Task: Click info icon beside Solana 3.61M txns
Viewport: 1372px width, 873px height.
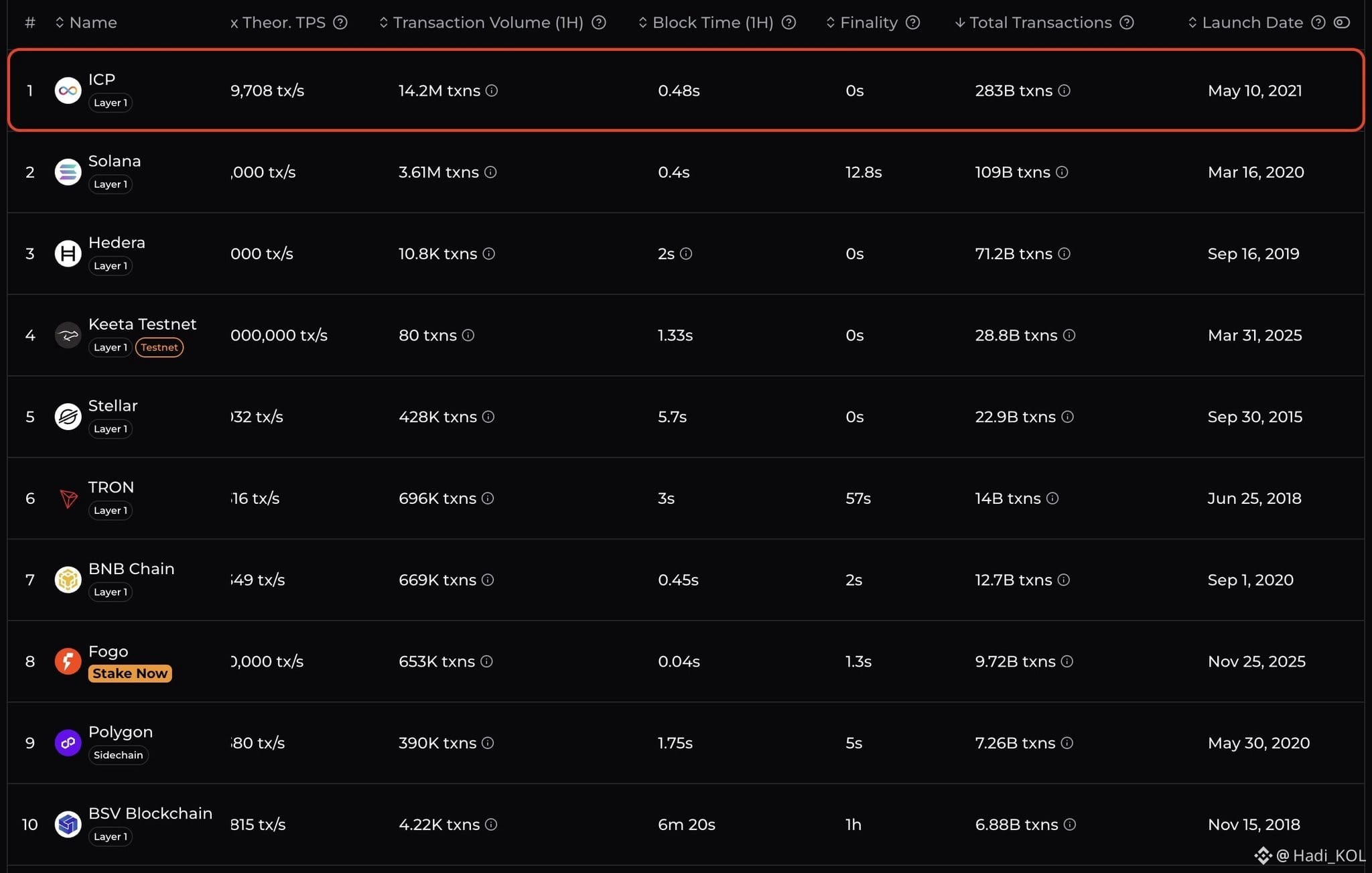Action: [490, 172]
